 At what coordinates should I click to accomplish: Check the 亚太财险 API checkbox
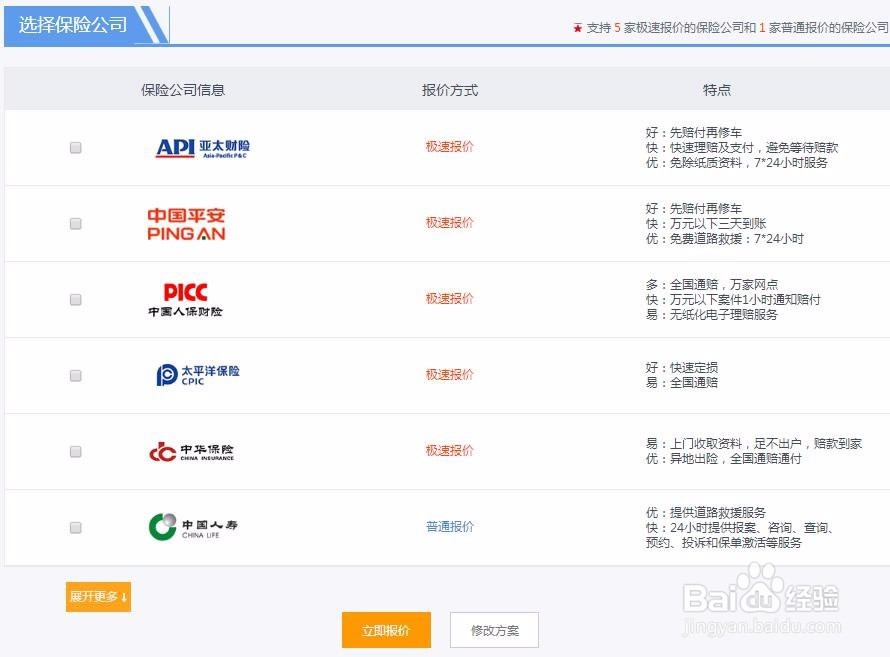click(75, 148)
